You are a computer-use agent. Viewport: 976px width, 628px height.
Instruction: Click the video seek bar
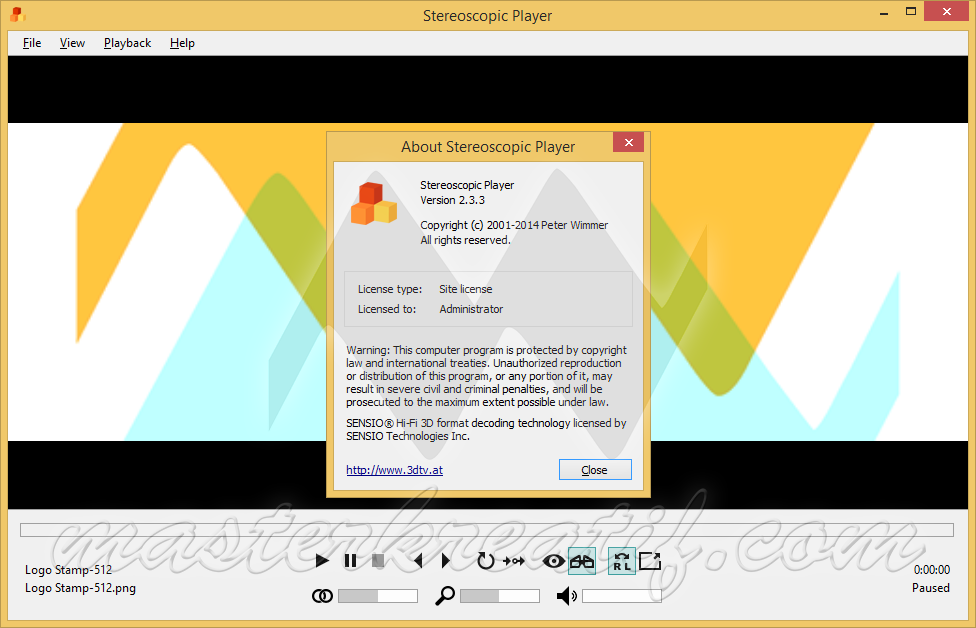click(x=487, y=530)
